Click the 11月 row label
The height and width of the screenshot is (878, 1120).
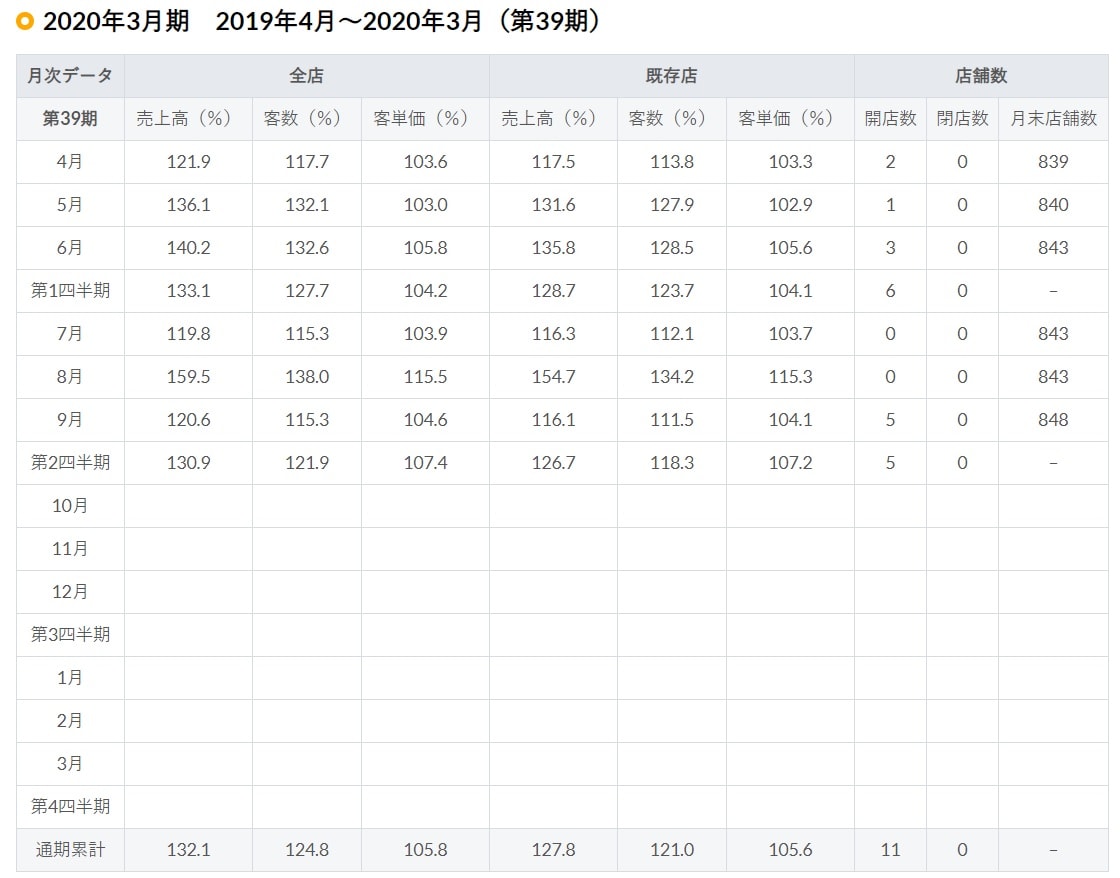tap(70, 549)
